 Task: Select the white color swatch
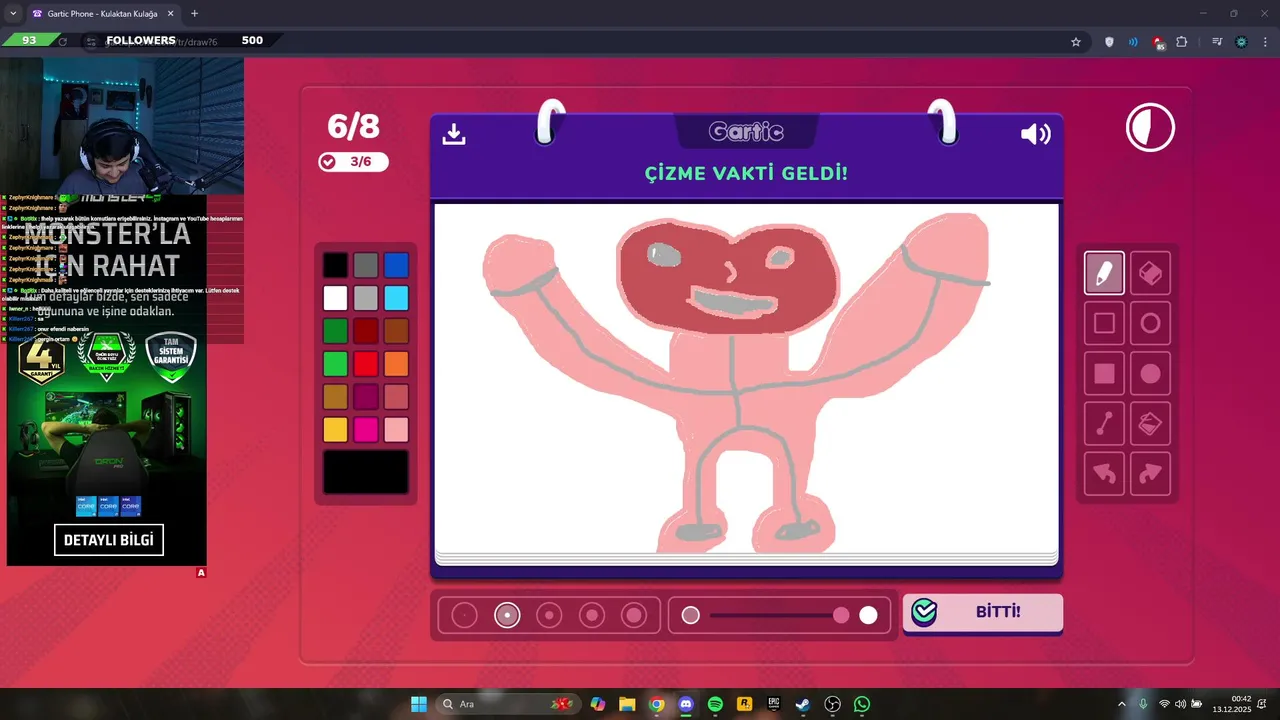[335, 298]
